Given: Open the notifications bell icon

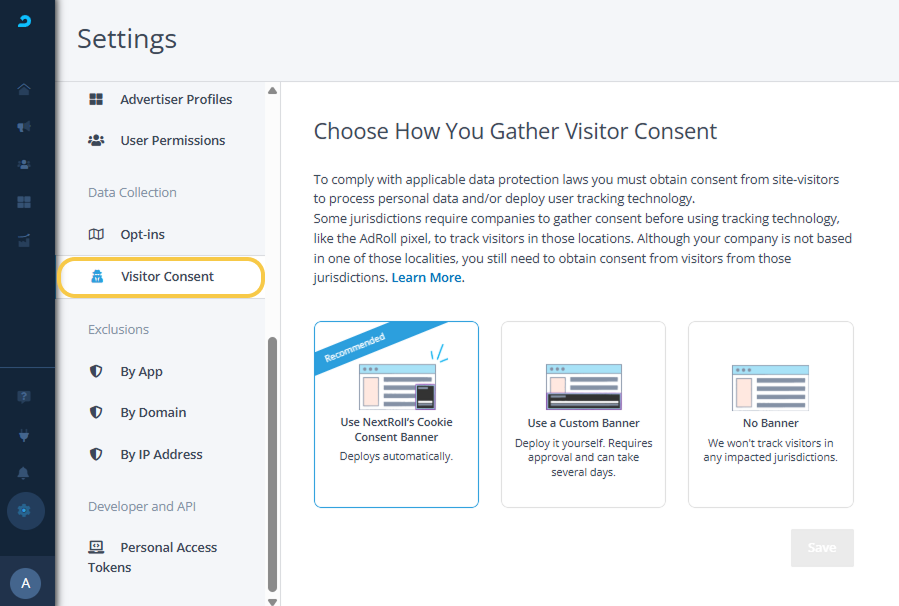Looking at the screenshot, I should (x=24, y=473).
